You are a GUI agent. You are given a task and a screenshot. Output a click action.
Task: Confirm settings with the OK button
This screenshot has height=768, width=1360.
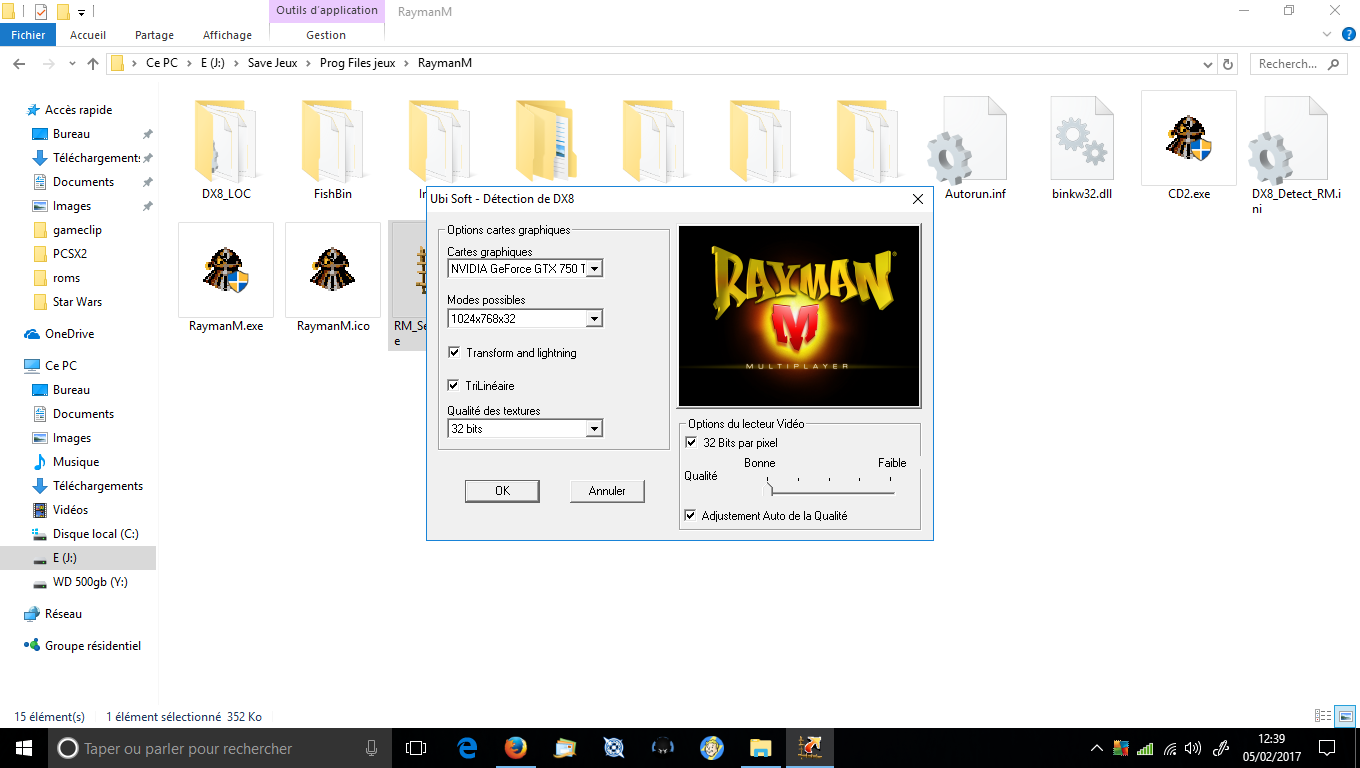pyautogui.click(x=502, y=490)
